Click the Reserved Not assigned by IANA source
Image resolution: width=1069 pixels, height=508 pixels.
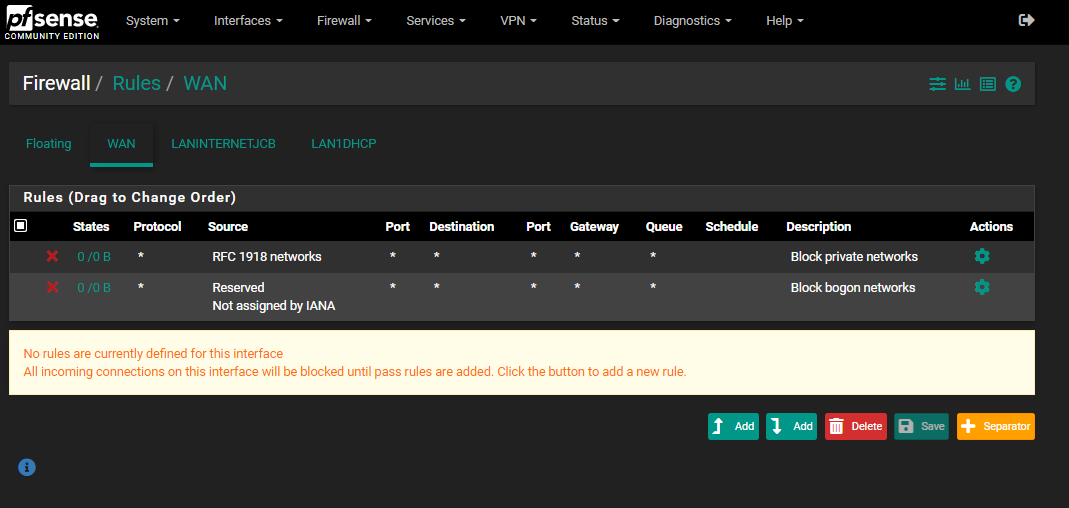[273, 297]
